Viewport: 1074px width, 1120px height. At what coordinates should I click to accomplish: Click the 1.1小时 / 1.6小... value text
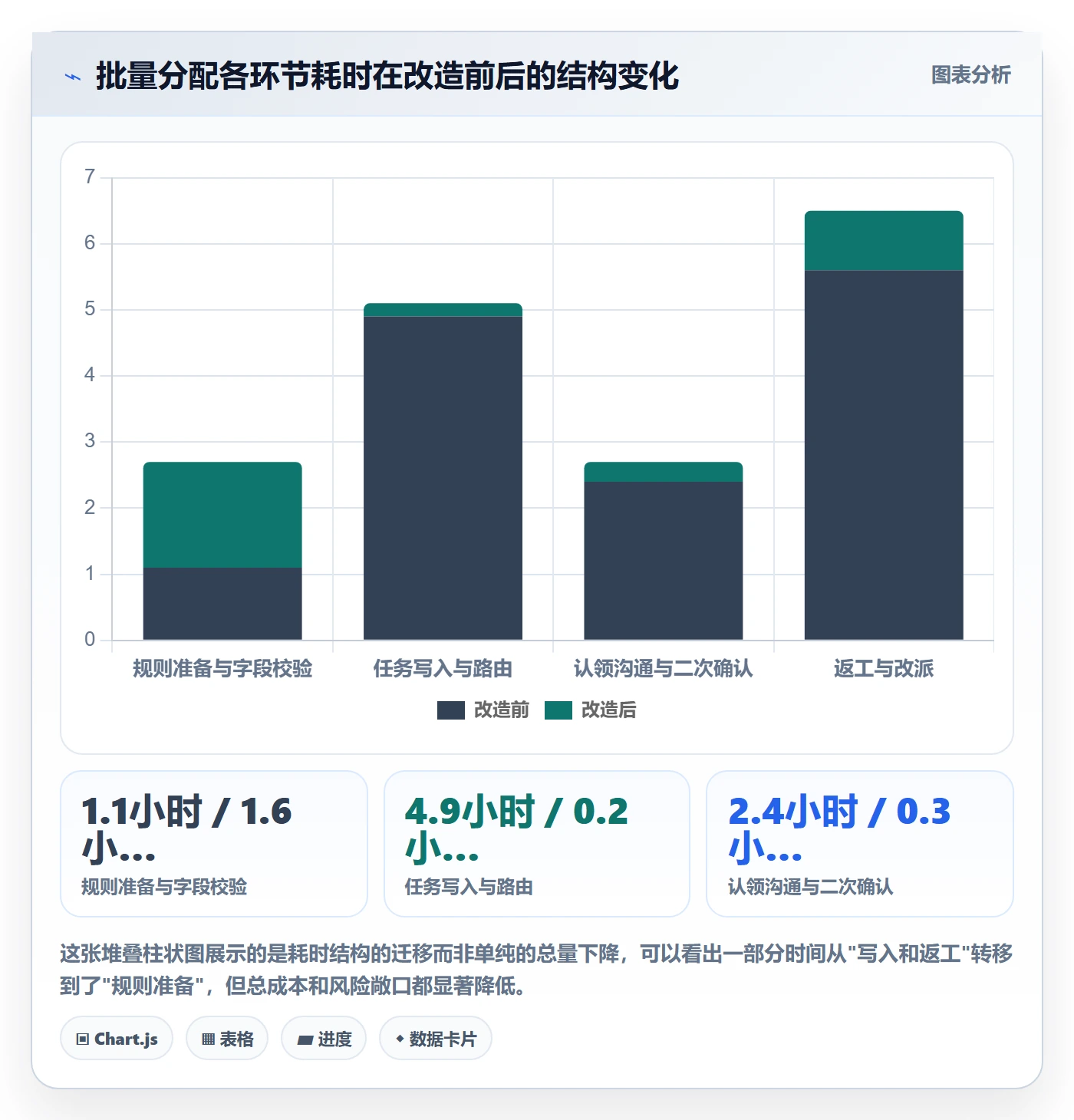coord(186,830)
